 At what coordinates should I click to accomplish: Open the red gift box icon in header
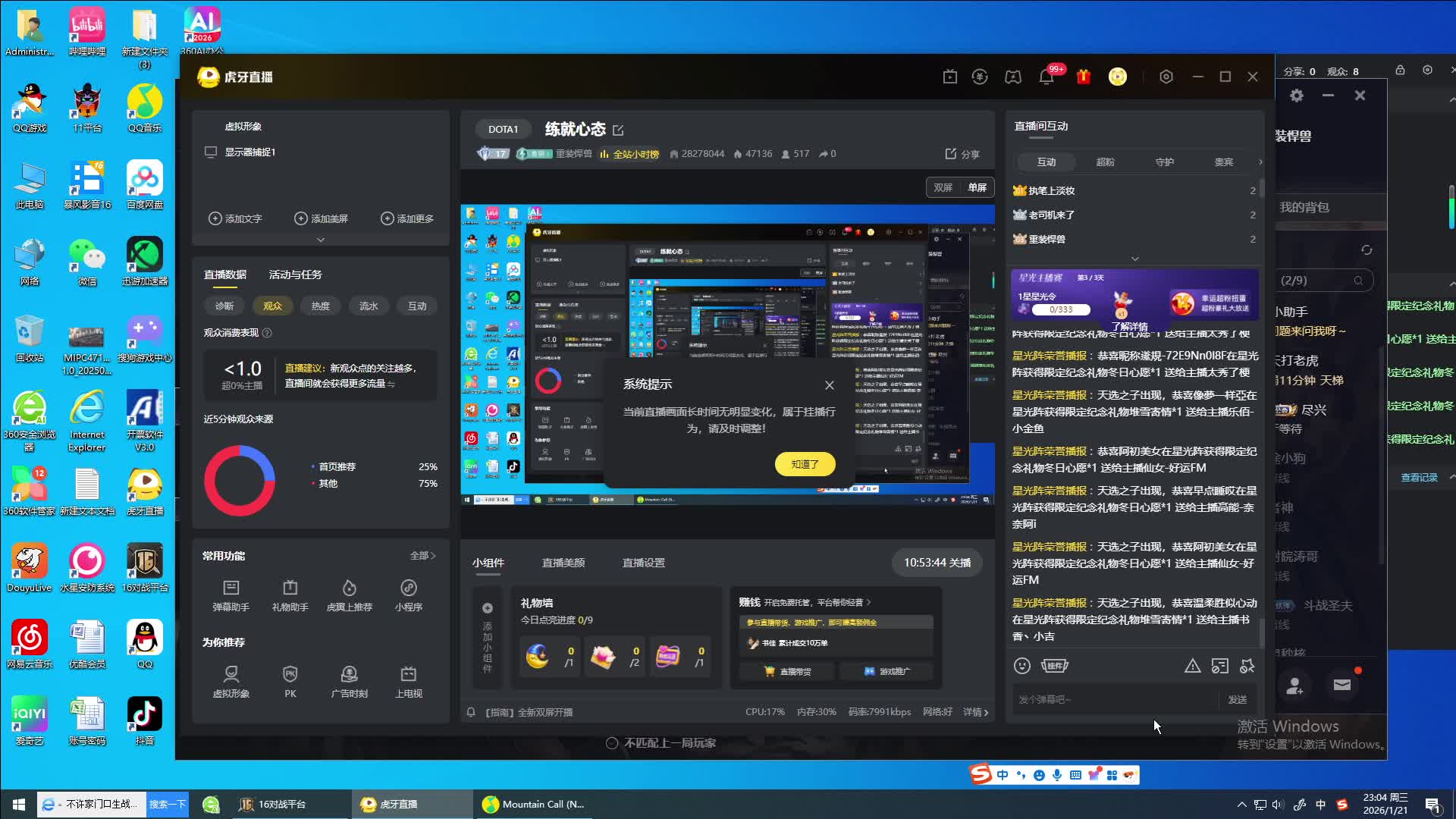point(1083,77)
